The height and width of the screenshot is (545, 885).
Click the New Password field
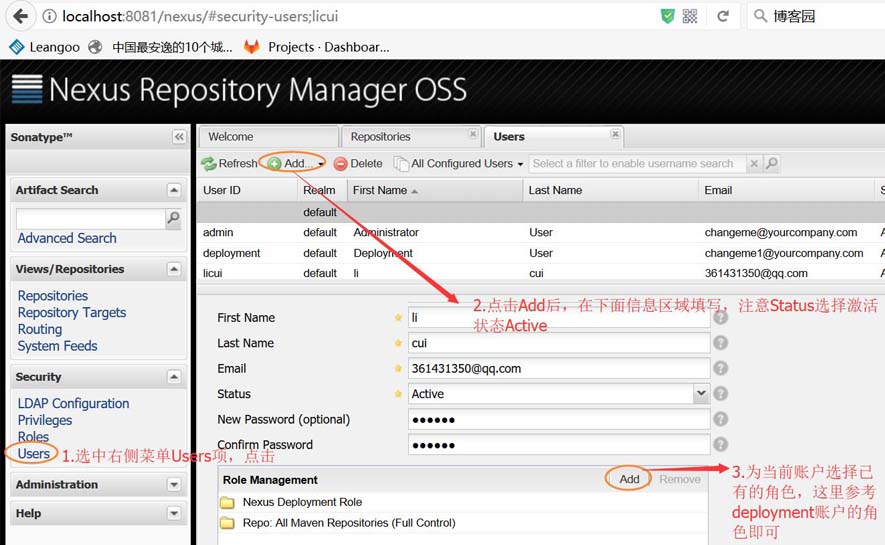[x=559, y=419]
